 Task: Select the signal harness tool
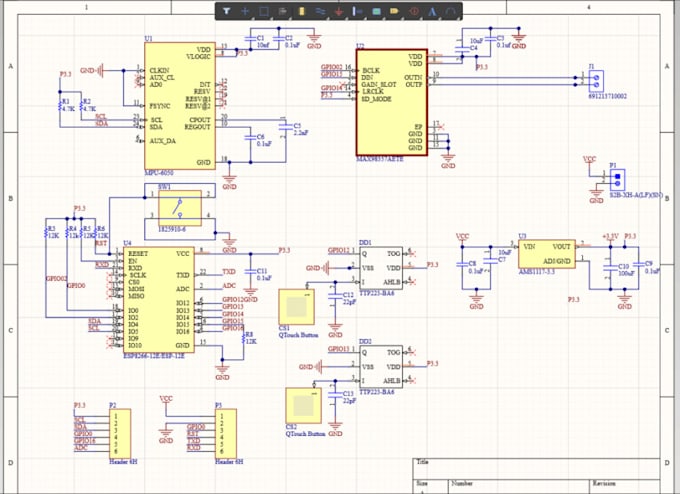[x=357, y=11]
